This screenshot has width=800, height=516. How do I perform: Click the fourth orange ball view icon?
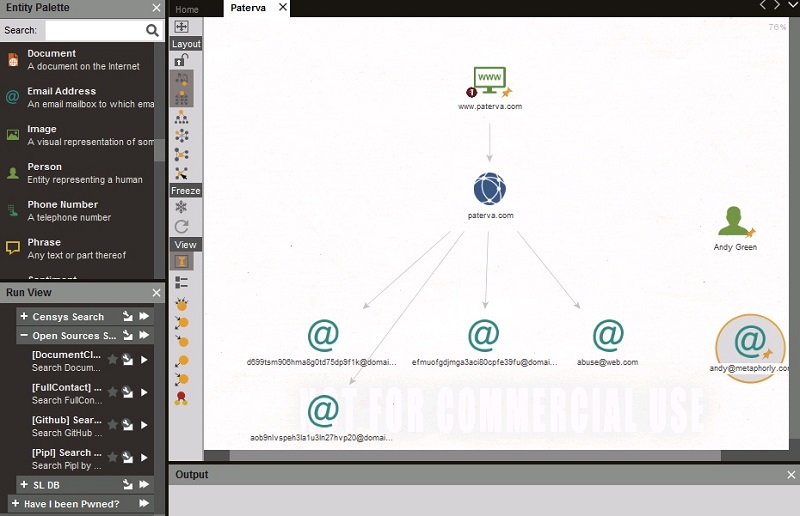[182, 360]
